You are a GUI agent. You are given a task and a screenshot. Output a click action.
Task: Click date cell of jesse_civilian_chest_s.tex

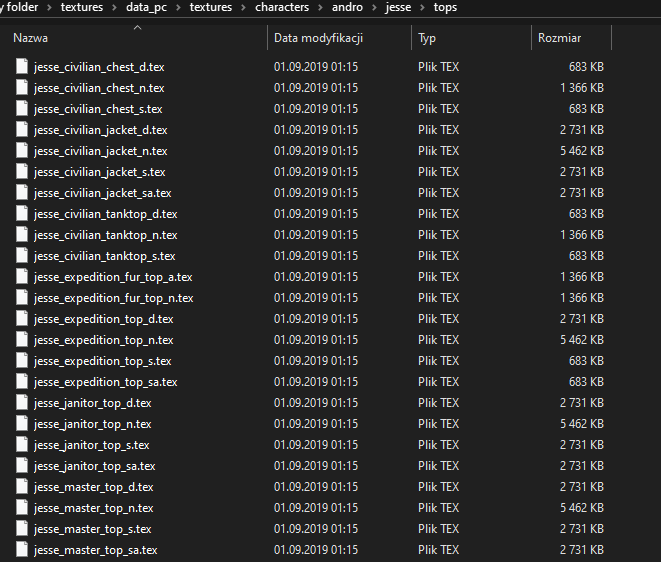316,109
